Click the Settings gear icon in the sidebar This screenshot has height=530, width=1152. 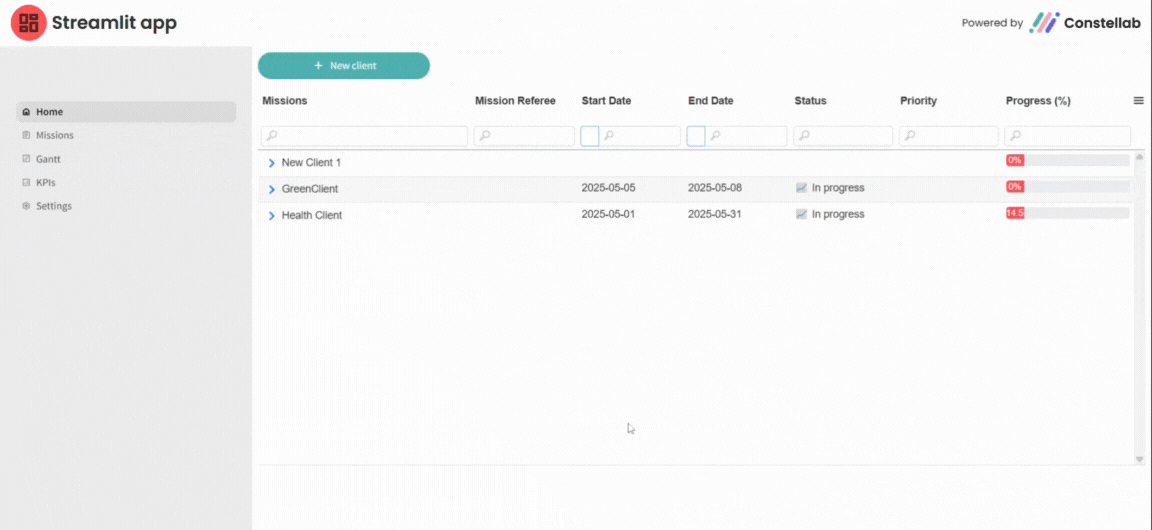click(x=26, y=206)
